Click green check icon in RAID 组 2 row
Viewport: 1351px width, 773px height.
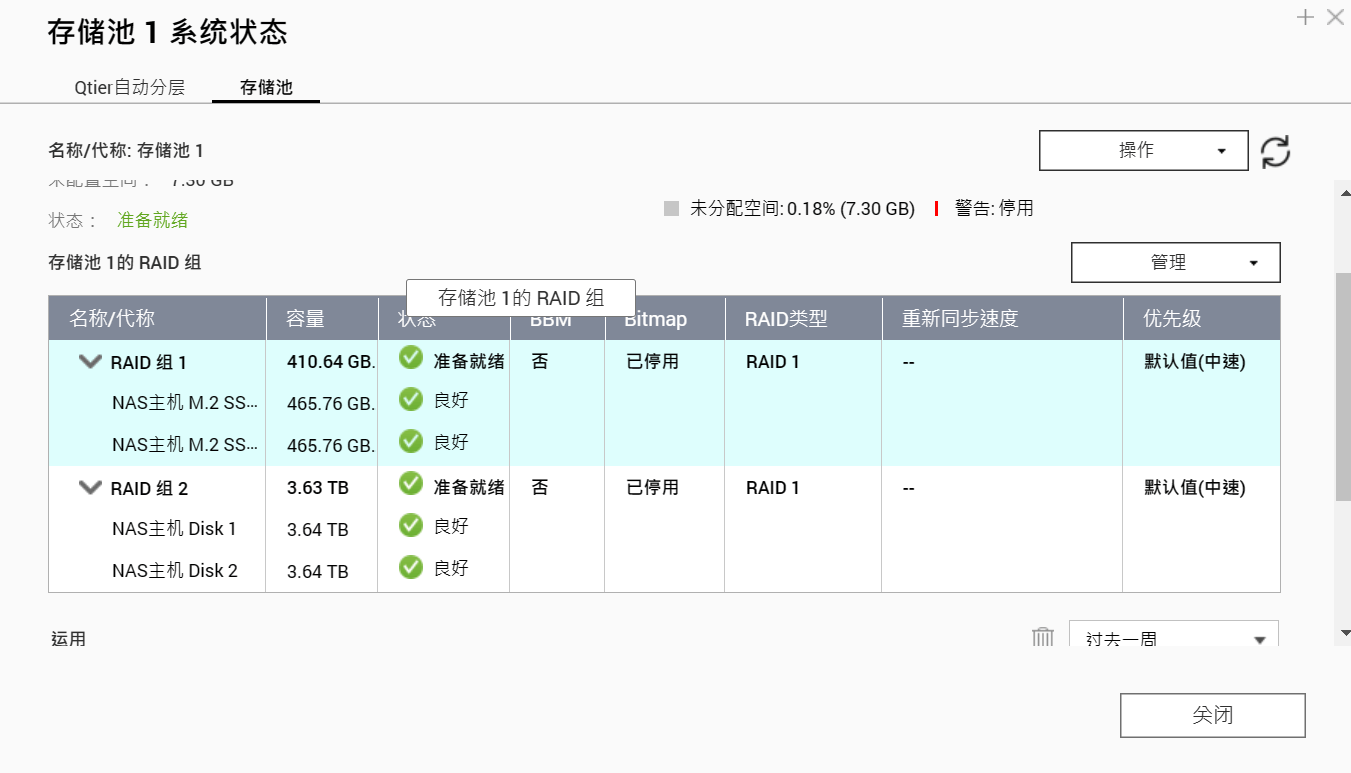(410, 485)
